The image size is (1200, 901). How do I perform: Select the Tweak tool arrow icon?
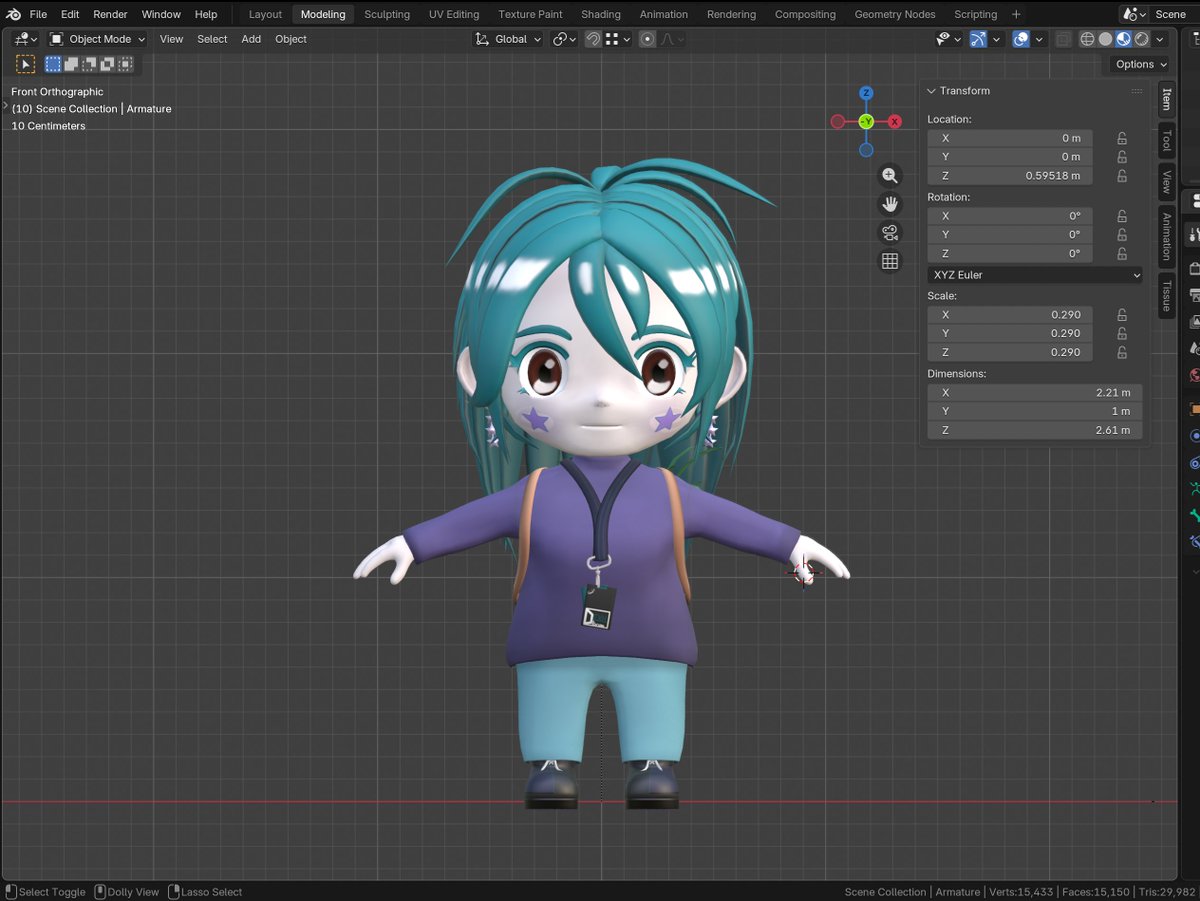point(26,64)
